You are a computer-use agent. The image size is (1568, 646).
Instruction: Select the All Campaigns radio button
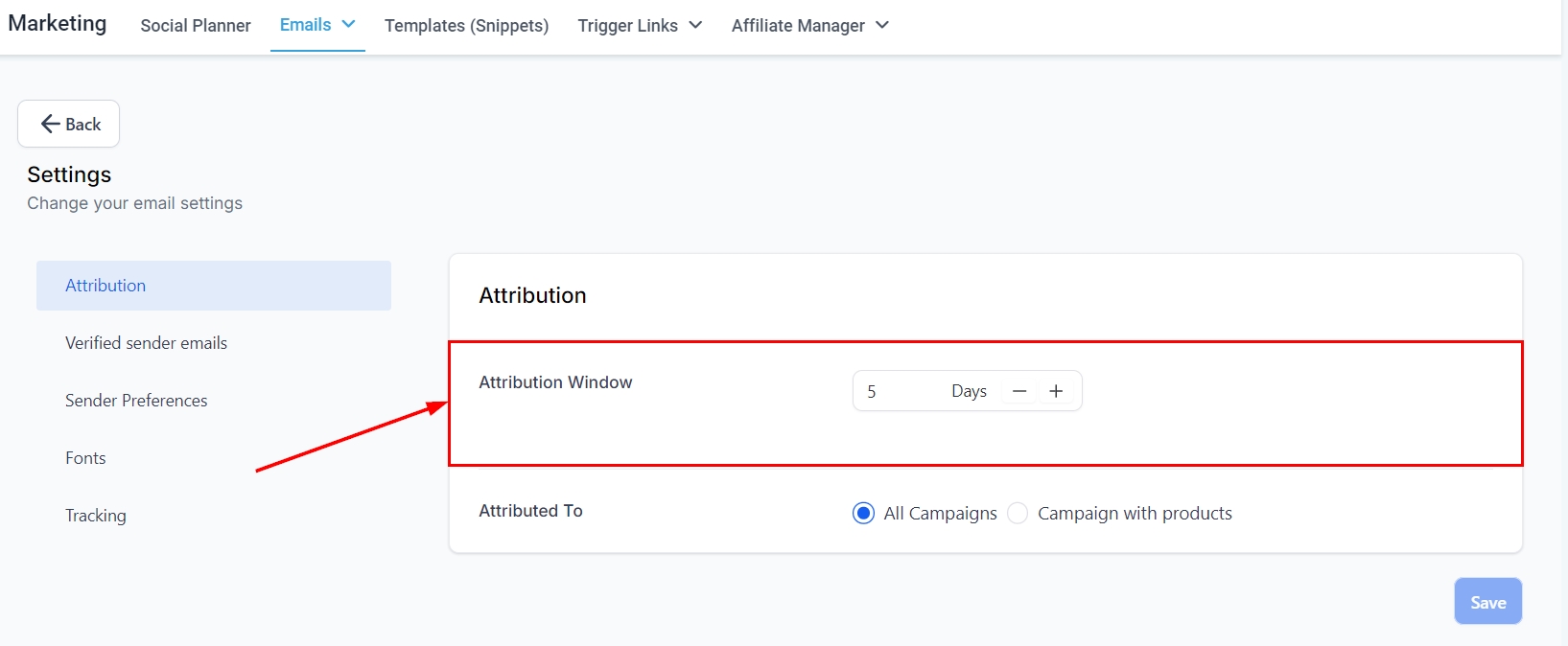pos(863,514)
